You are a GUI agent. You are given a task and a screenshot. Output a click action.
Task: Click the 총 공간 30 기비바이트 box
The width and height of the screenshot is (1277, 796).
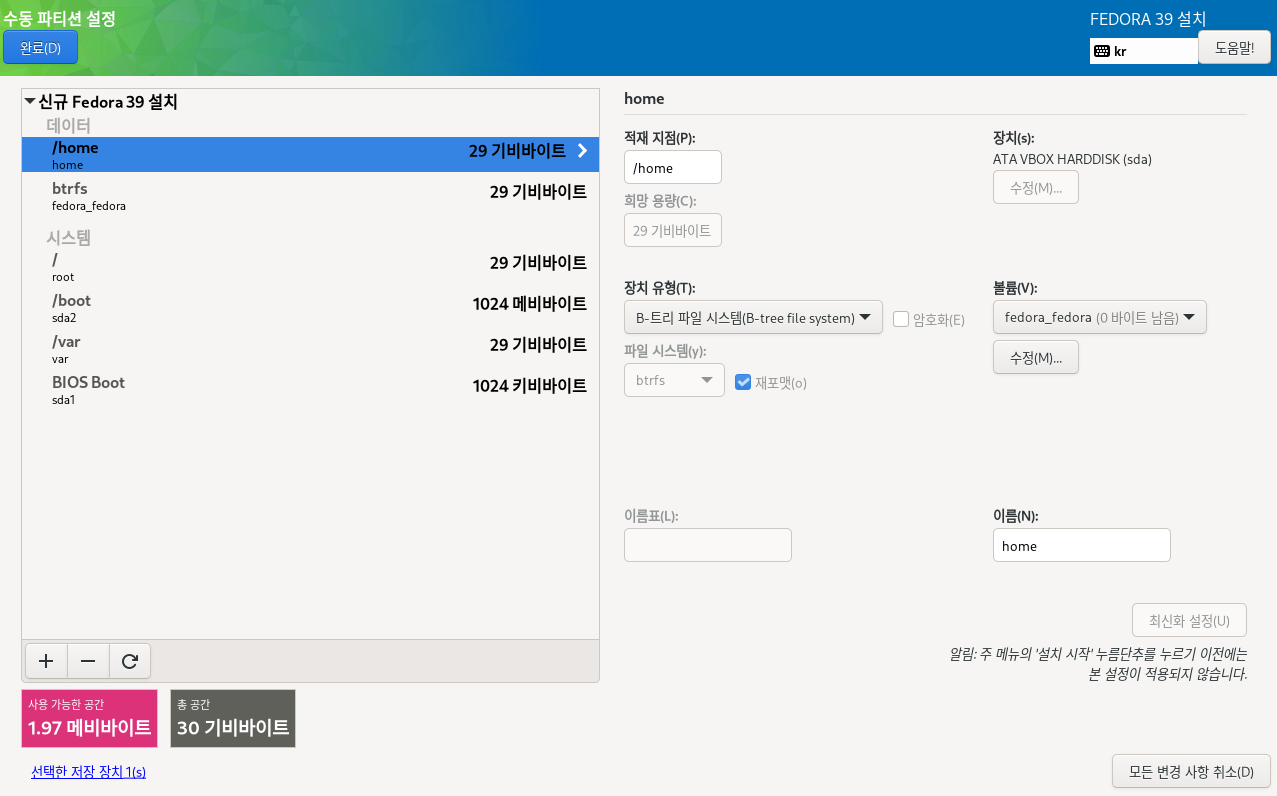[233, 718]
